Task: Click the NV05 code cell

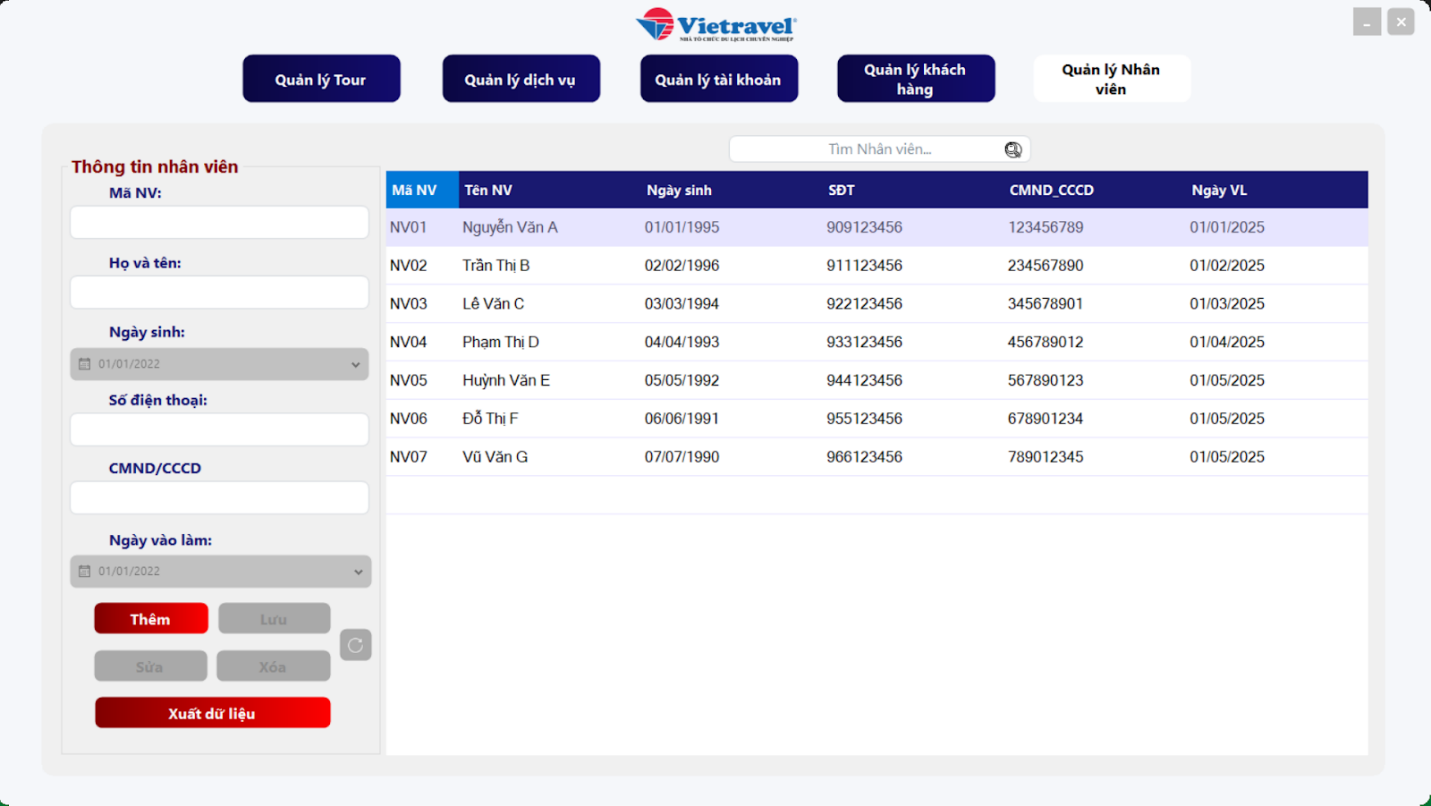Action: coord(408,381)
